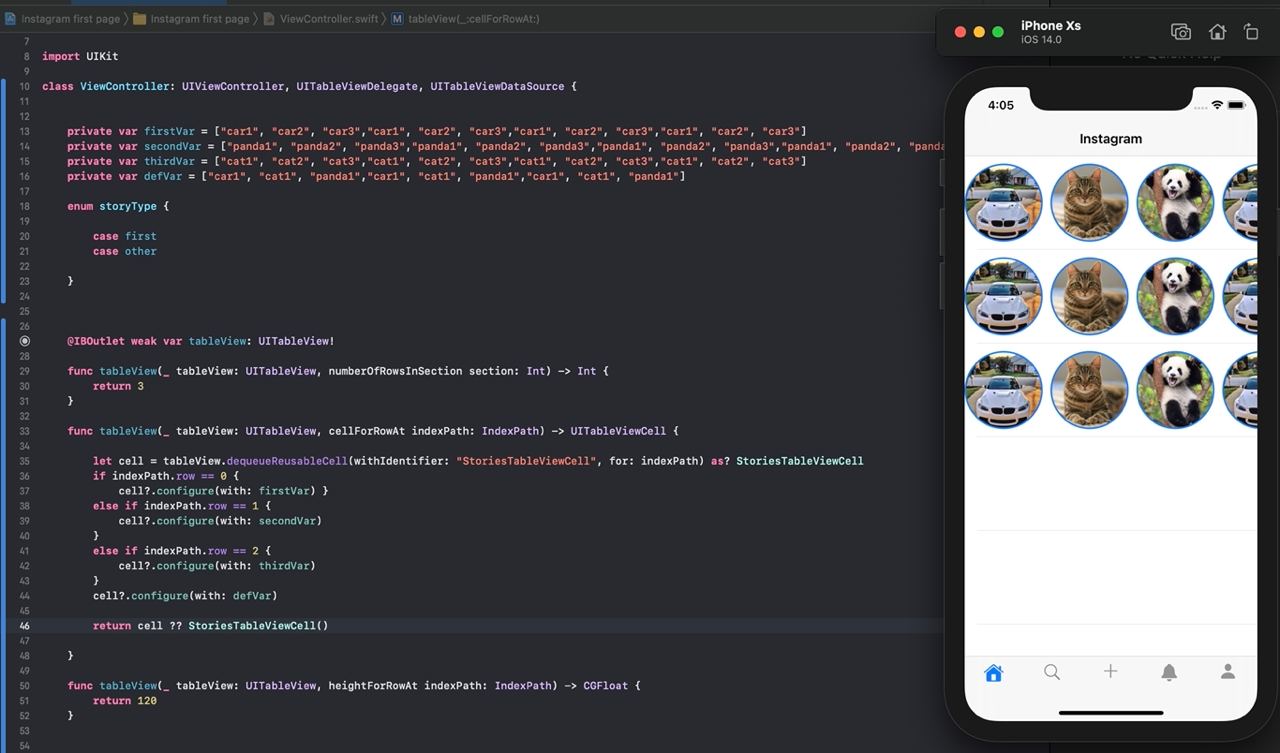Click the 'let cell = tableView.dequeueReusableCell' line
The image size is (1280, 753).
(x=478, y=461)
